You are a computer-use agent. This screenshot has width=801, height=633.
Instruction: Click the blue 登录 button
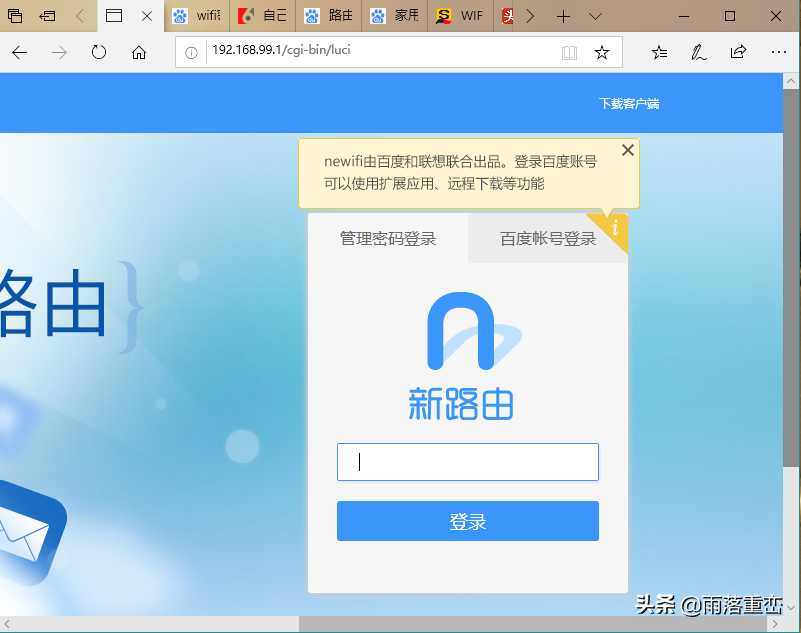[x=468, y=521]
